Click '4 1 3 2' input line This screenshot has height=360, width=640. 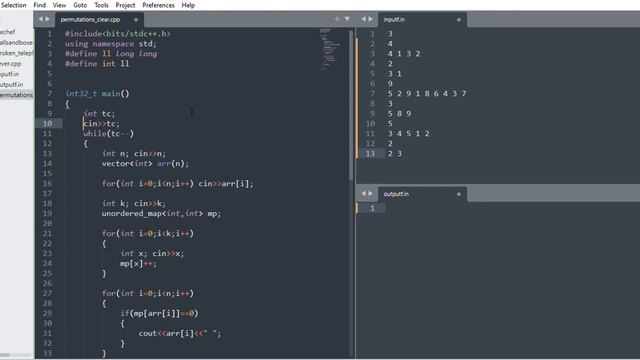pos(404,54)
